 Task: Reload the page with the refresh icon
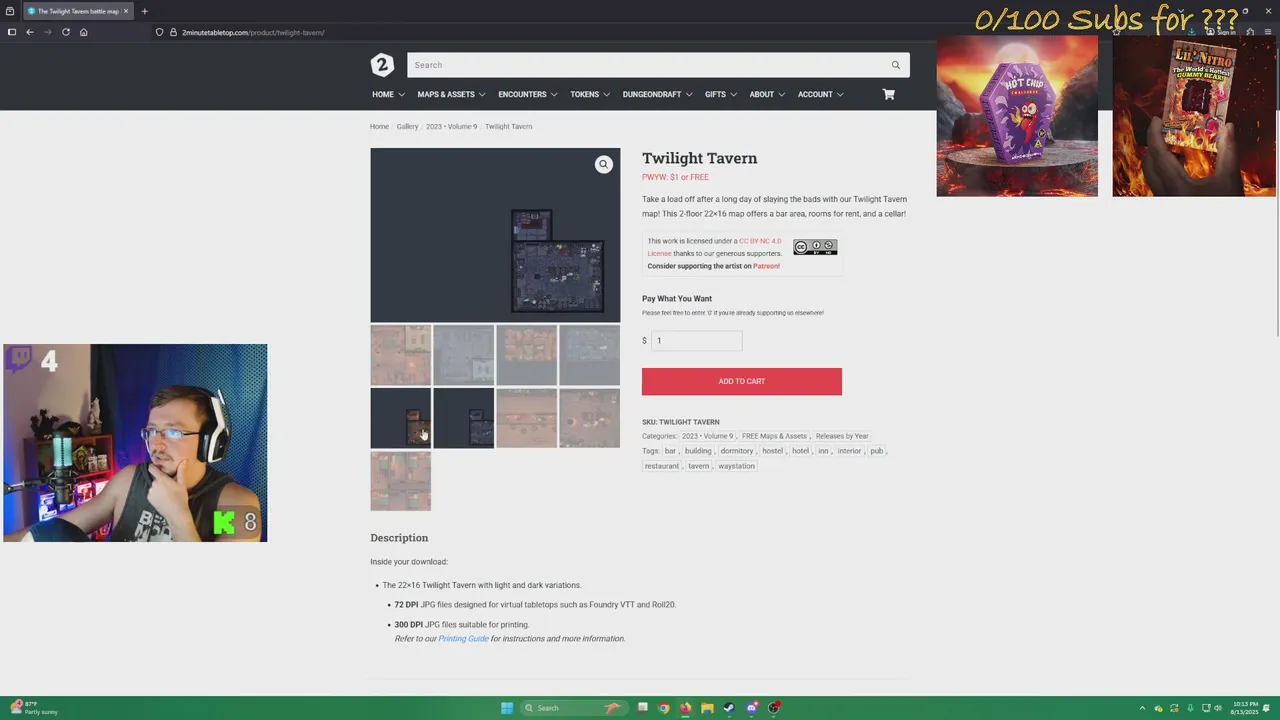coord(66,32)
